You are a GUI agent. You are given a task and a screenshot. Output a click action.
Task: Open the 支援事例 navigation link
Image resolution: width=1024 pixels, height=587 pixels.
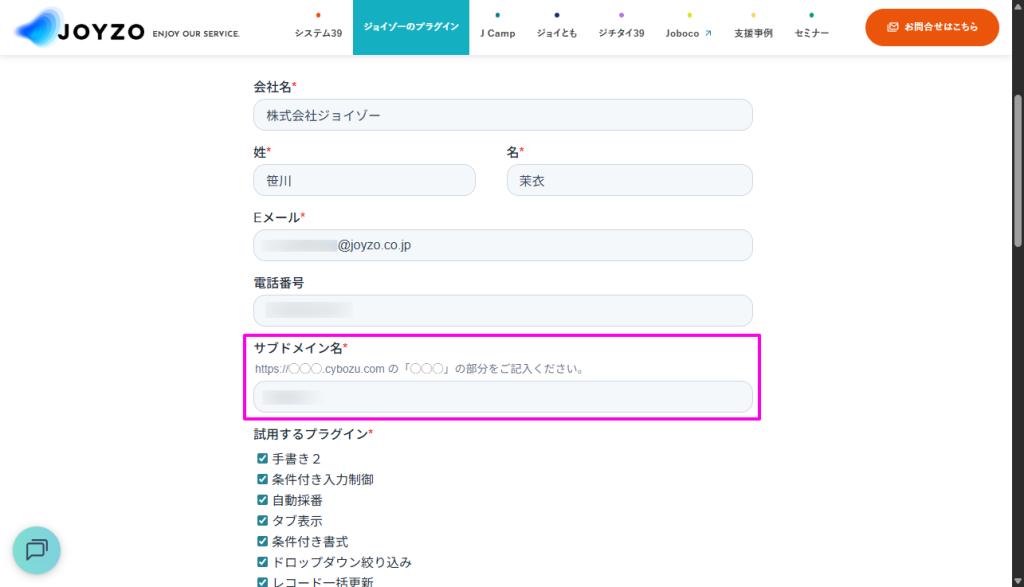[753, 33]
